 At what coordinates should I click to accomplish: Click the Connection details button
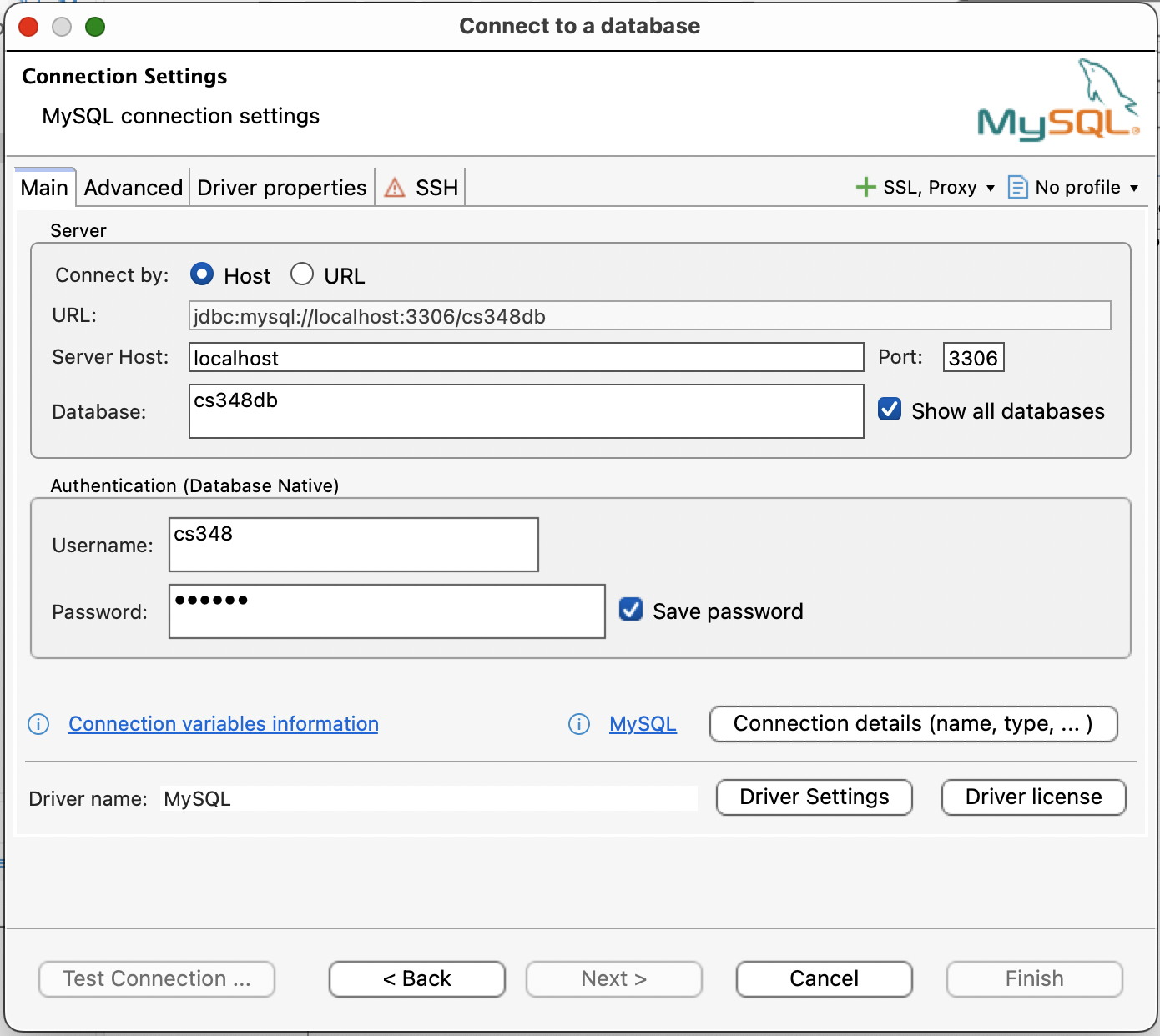913,724
